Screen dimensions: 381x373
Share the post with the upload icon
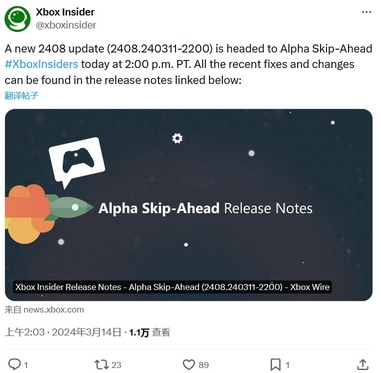pos(363,364)
